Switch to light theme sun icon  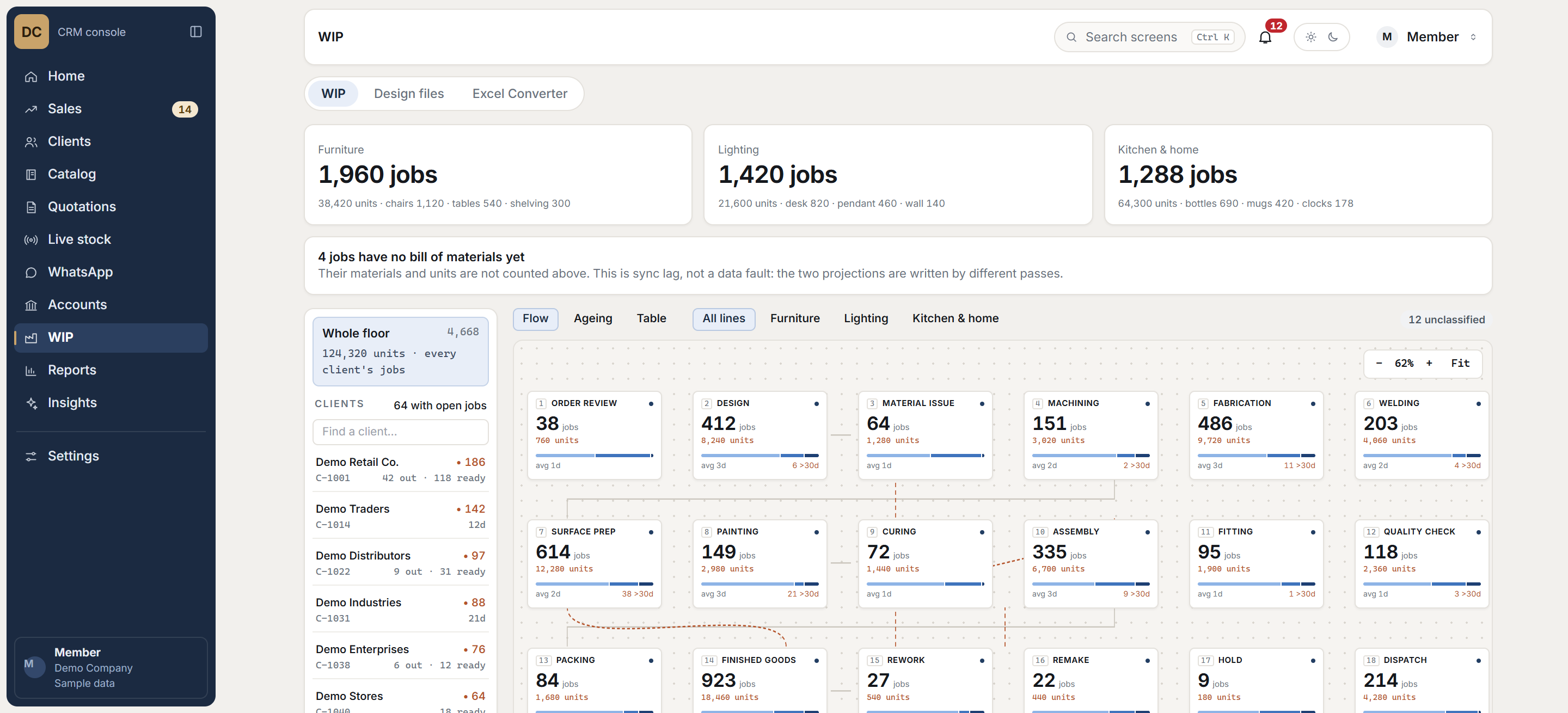[1310, 37]
